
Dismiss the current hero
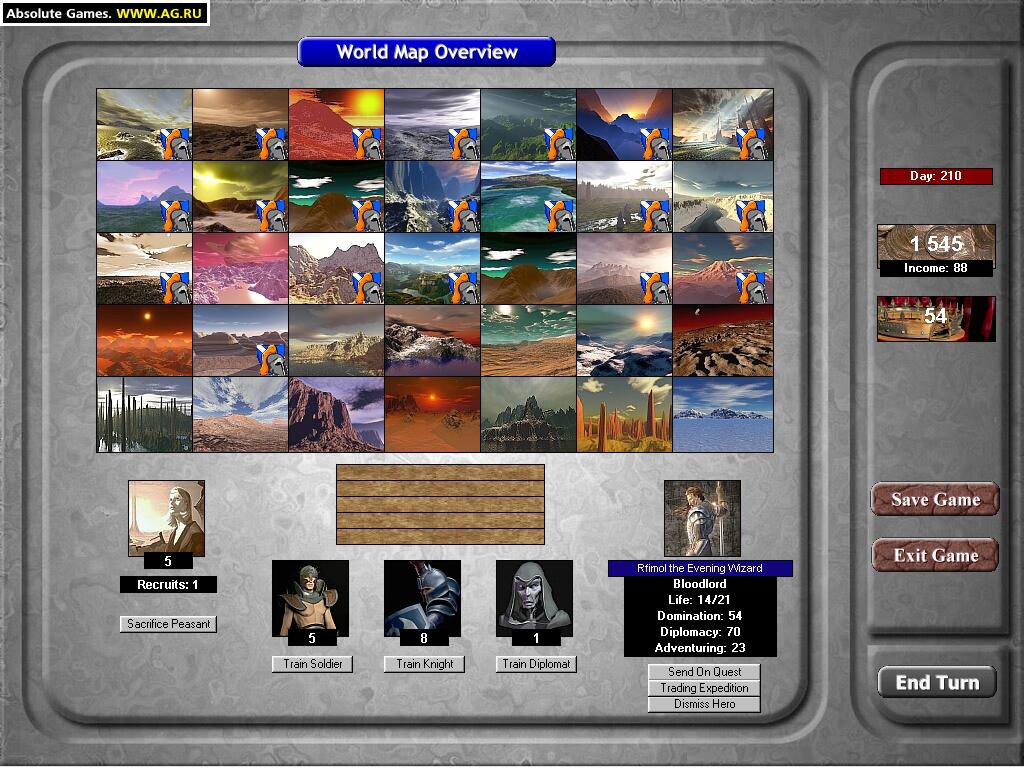click(703, 704)
